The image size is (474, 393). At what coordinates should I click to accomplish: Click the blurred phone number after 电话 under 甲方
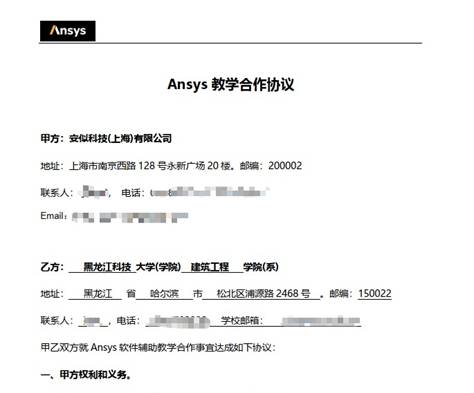(x=210, y=192)
